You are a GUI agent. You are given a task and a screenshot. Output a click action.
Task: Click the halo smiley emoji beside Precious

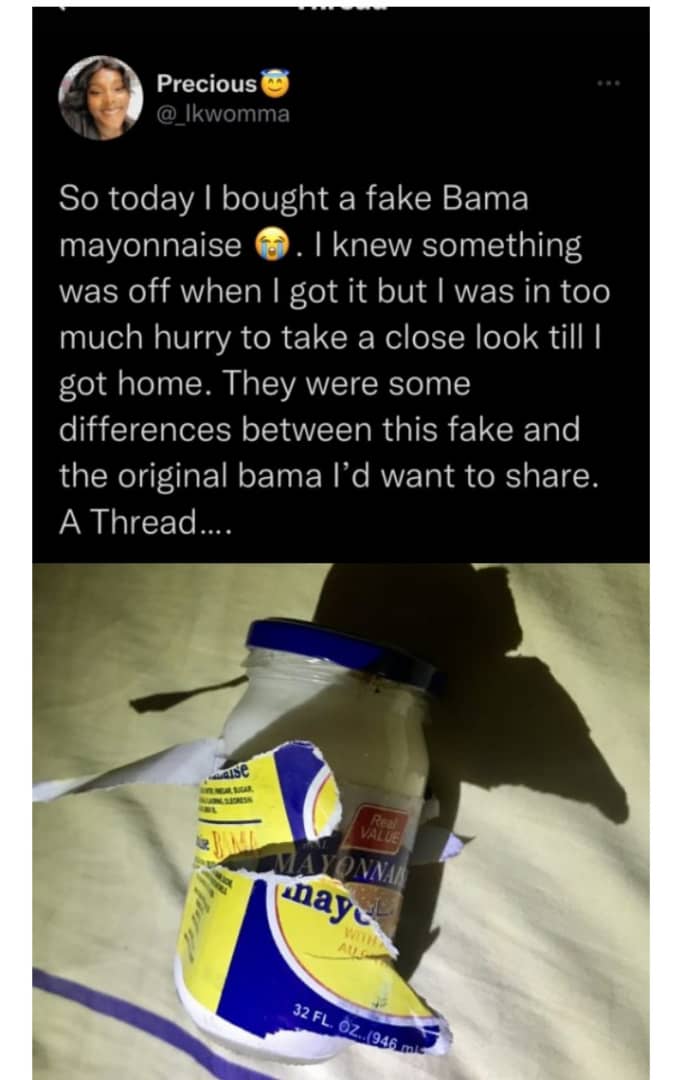click(274, 83)
